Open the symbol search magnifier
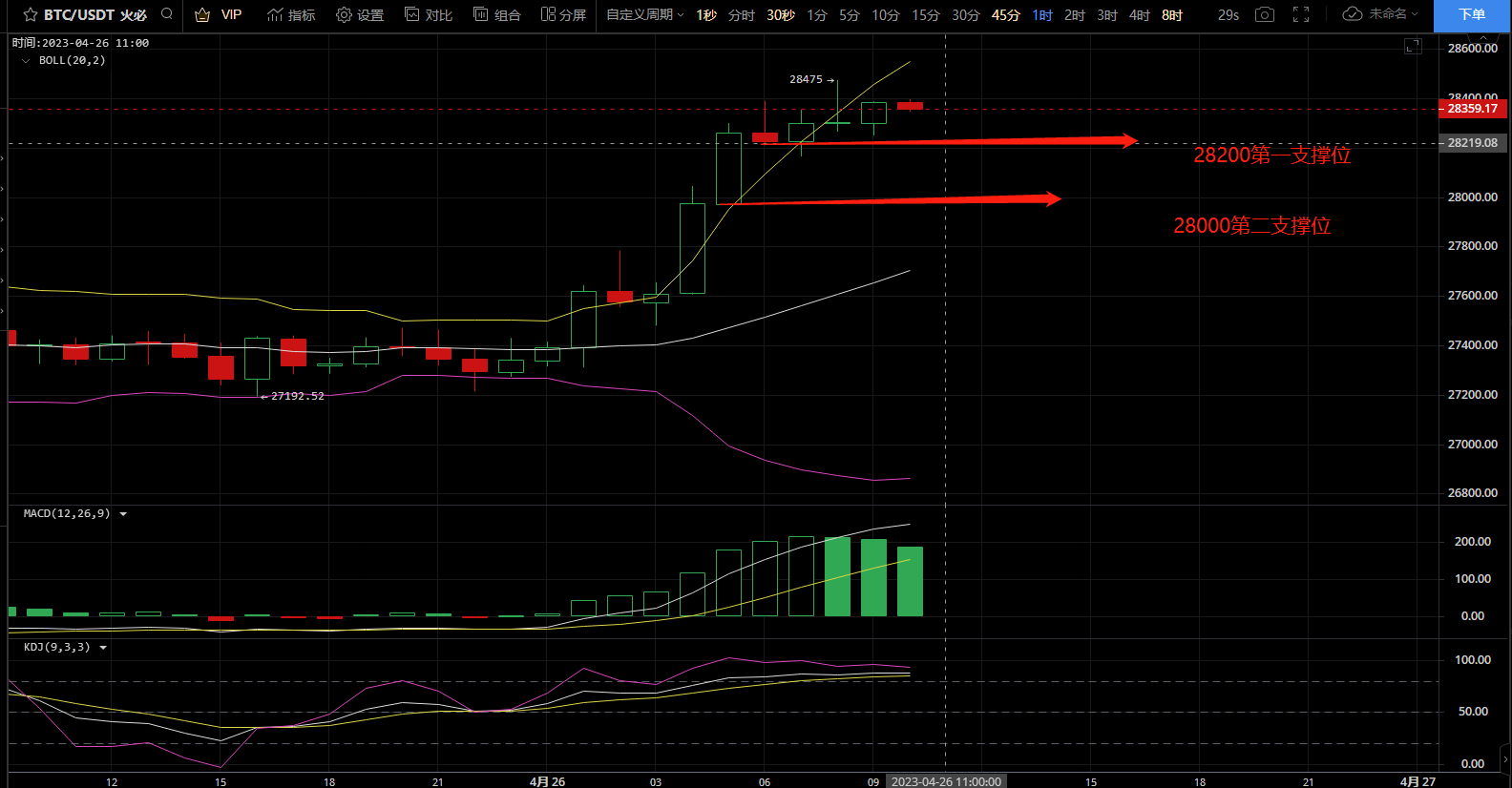The height and width of the screenshot is (788, 1512). point(167,14)
